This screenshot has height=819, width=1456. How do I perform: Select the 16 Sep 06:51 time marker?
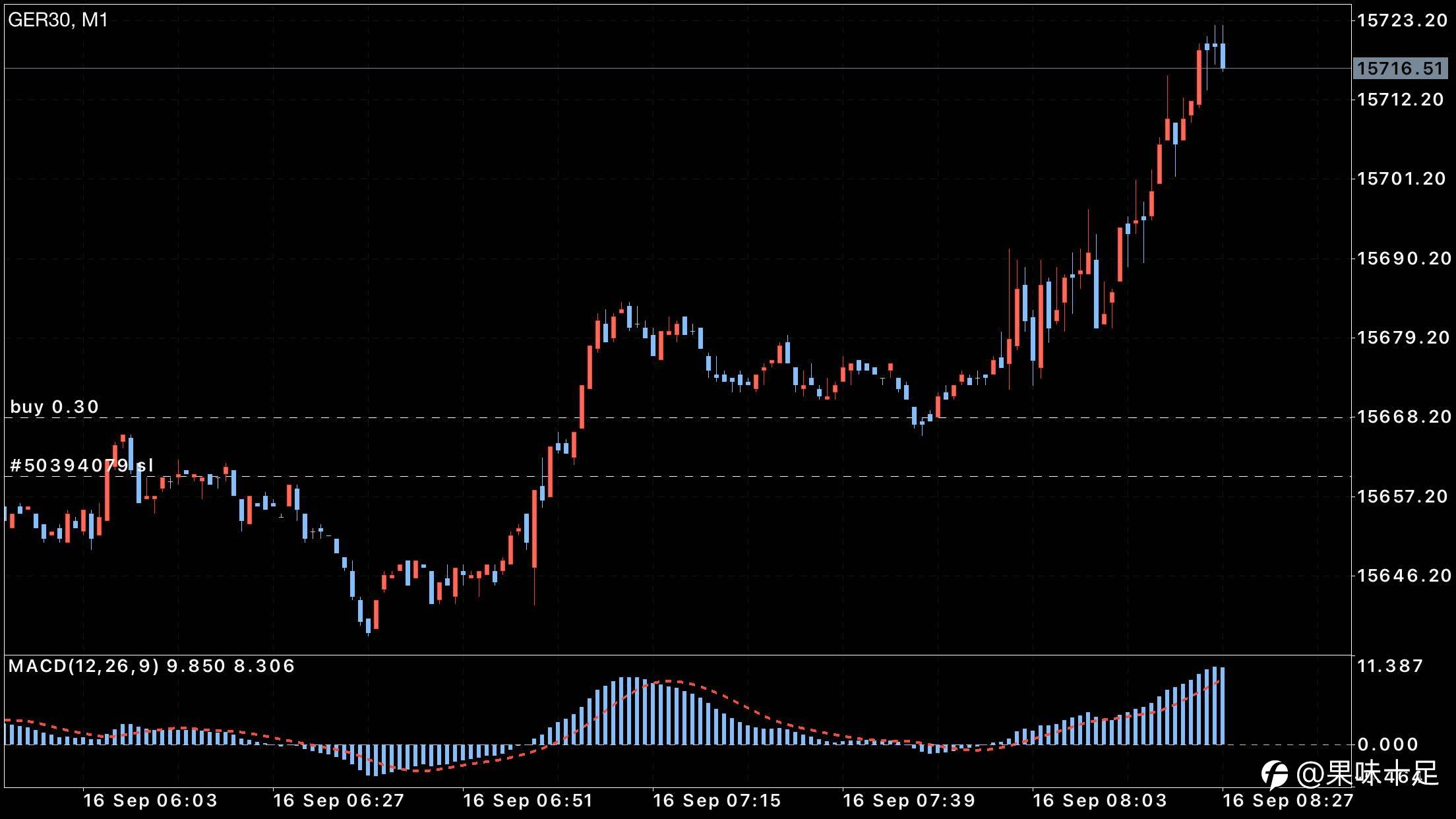[x=528, y=801]
